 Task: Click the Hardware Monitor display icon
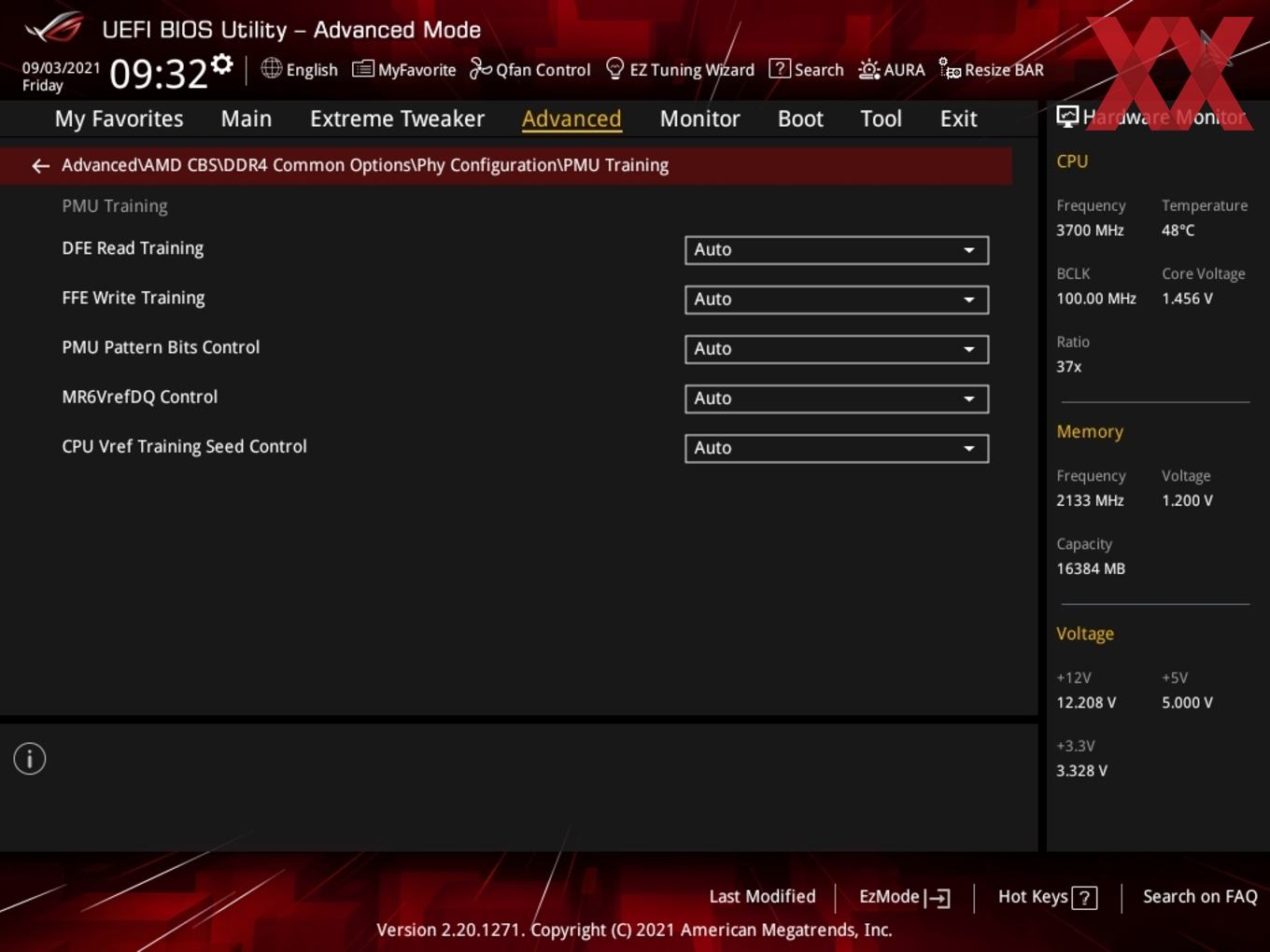(1067, 116)
